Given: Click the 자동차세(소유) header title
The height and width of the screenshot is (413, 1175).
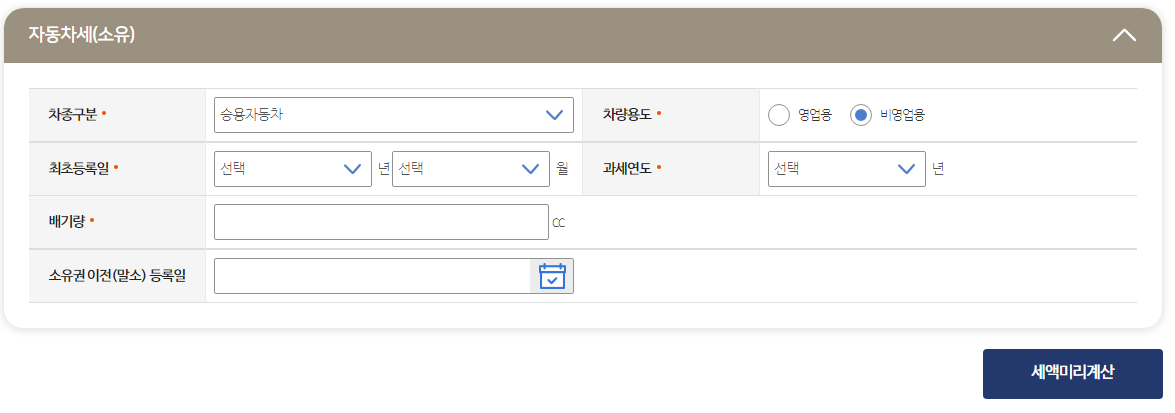Looking at the screenshot, I should 82,34.
